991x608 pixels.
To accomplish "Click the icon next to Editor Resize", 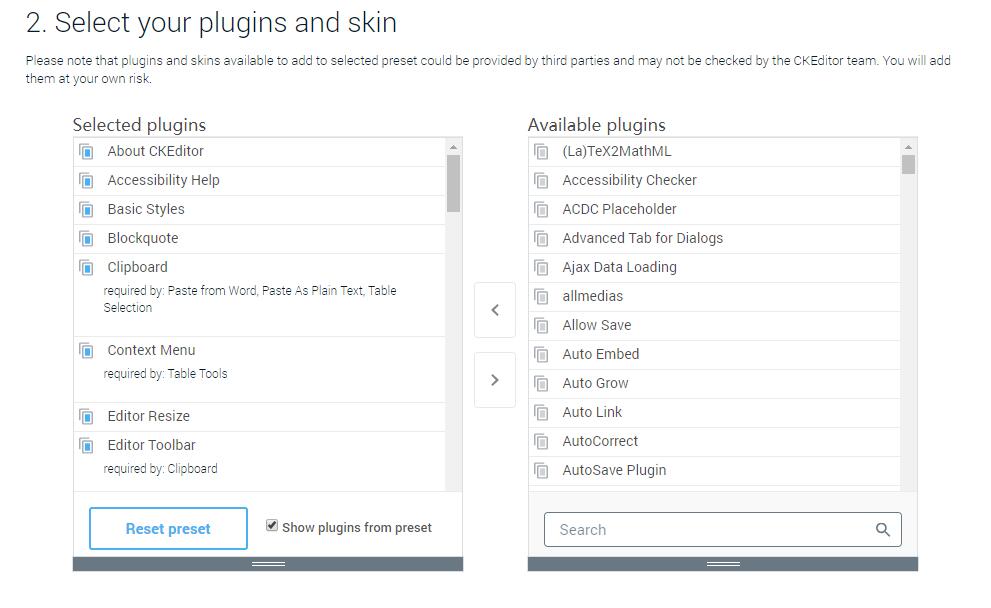I will [86, 417].
